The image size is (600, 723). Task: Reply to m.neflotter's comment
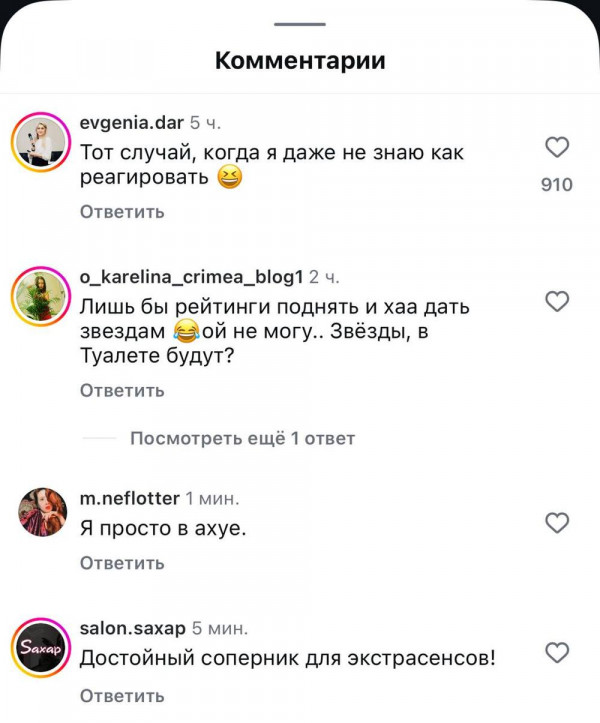tap(122, 563)
